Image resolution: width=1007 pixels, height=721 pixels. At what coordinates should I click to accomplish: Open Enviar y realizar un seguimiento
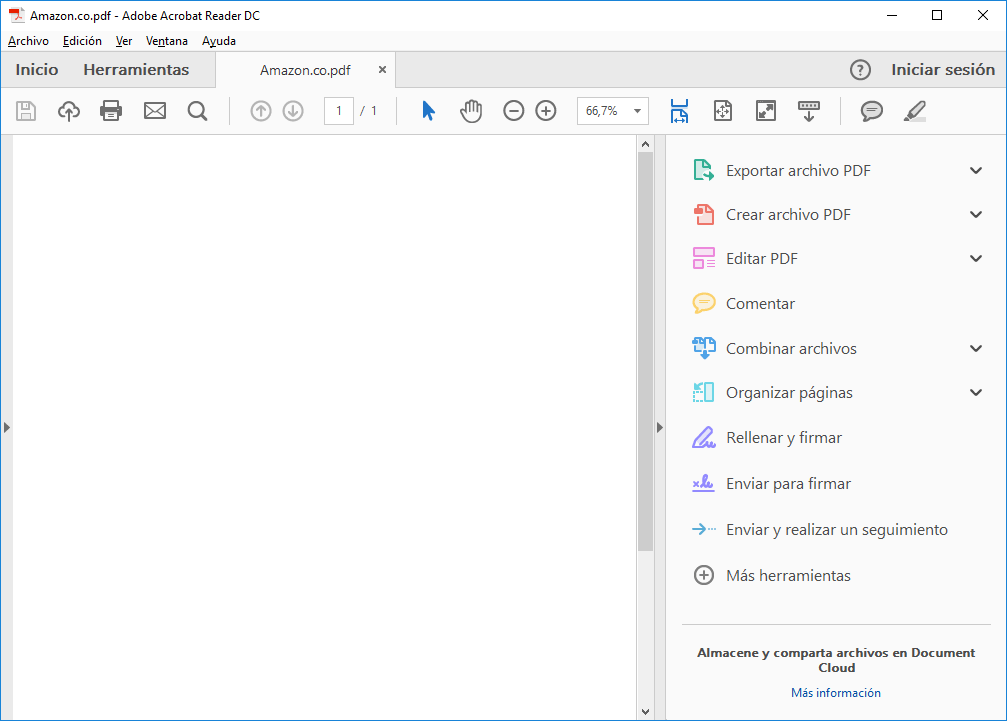[x=819, y=530]
